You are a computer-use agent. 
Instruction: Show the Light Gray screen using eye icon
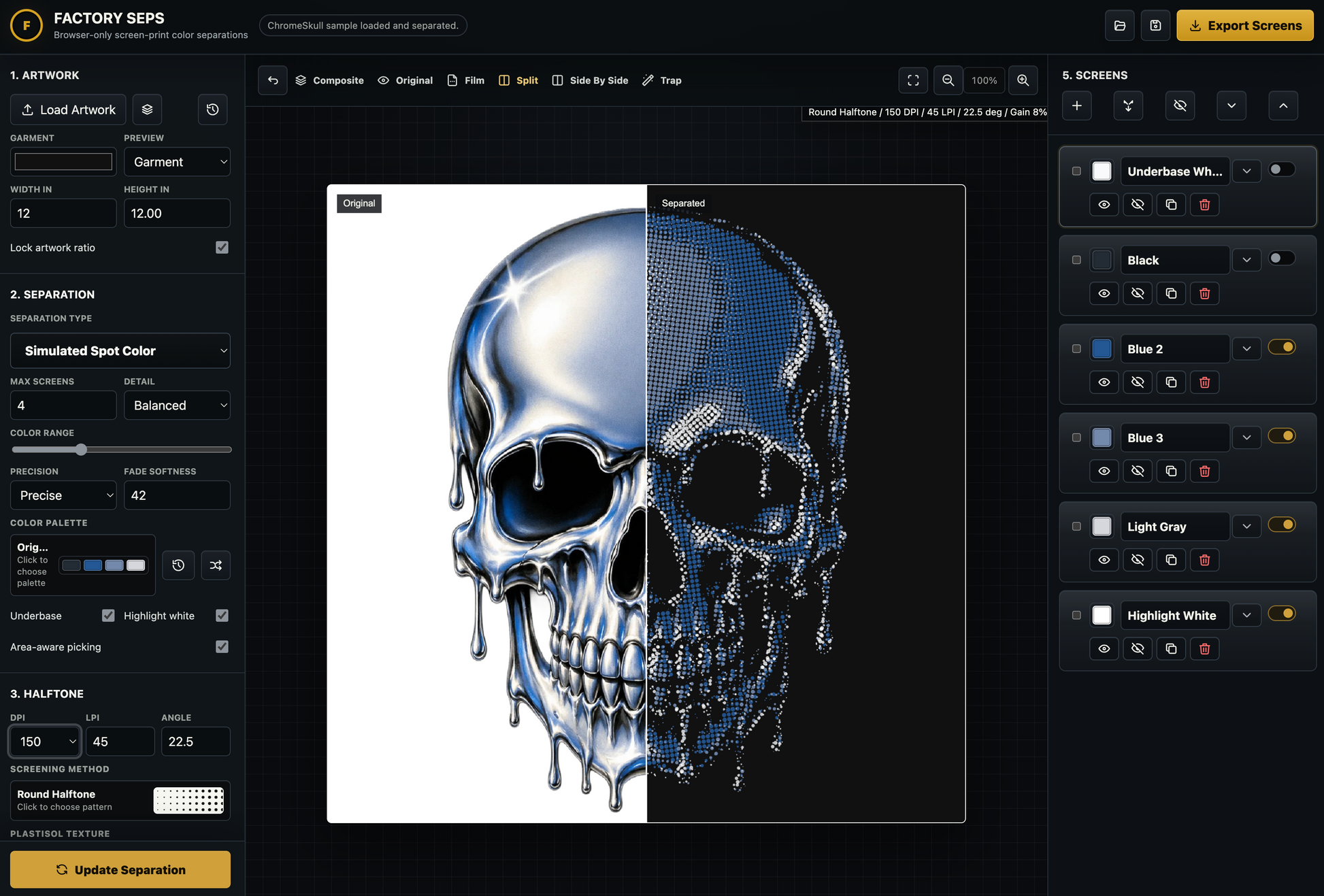pyautogui.click(x=1104, y=560)
